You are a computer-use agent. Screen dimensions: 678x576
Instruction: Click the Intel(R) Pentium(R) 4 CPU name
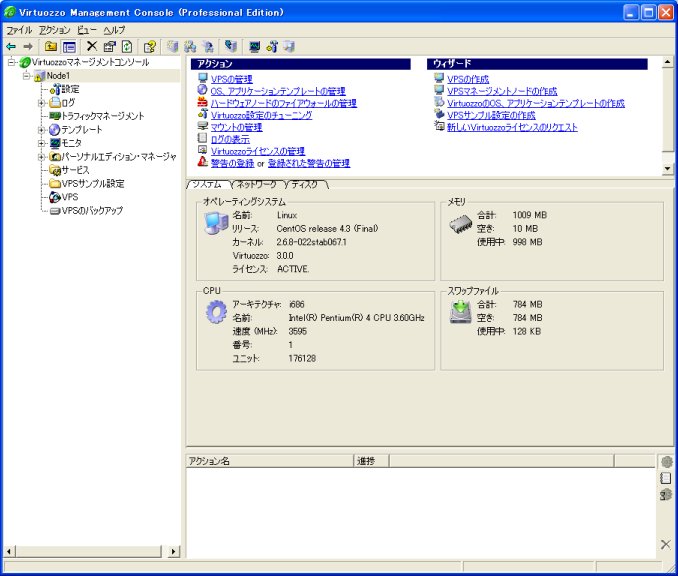[356, 318]
